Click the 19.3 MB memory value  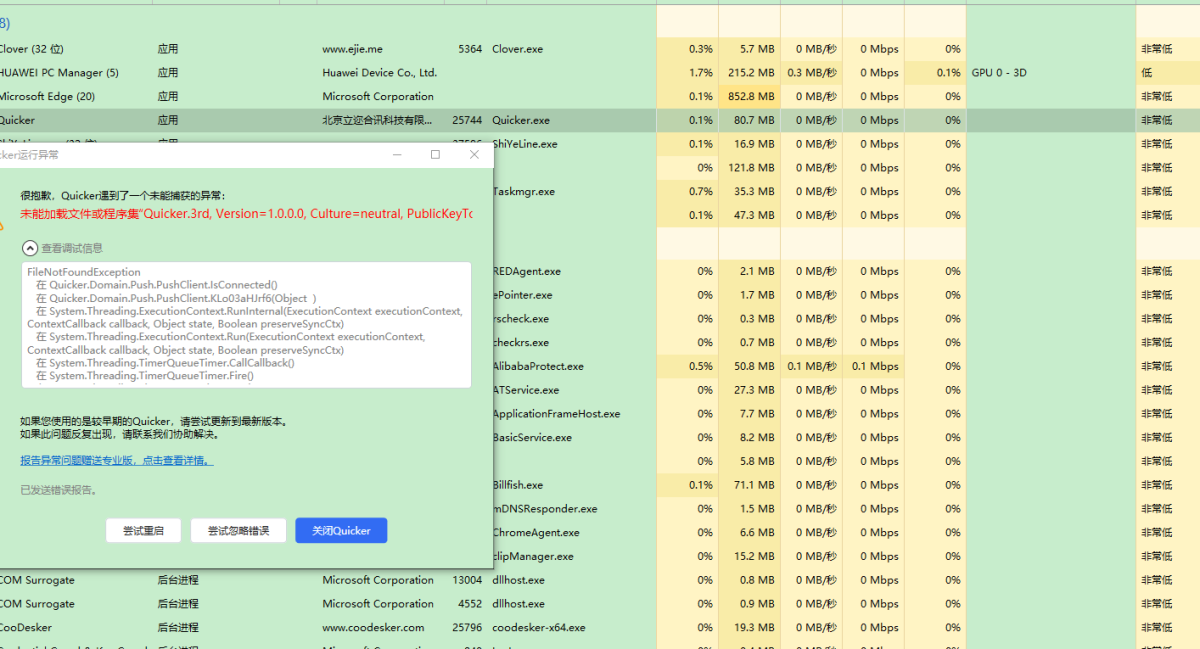(754, 628)
